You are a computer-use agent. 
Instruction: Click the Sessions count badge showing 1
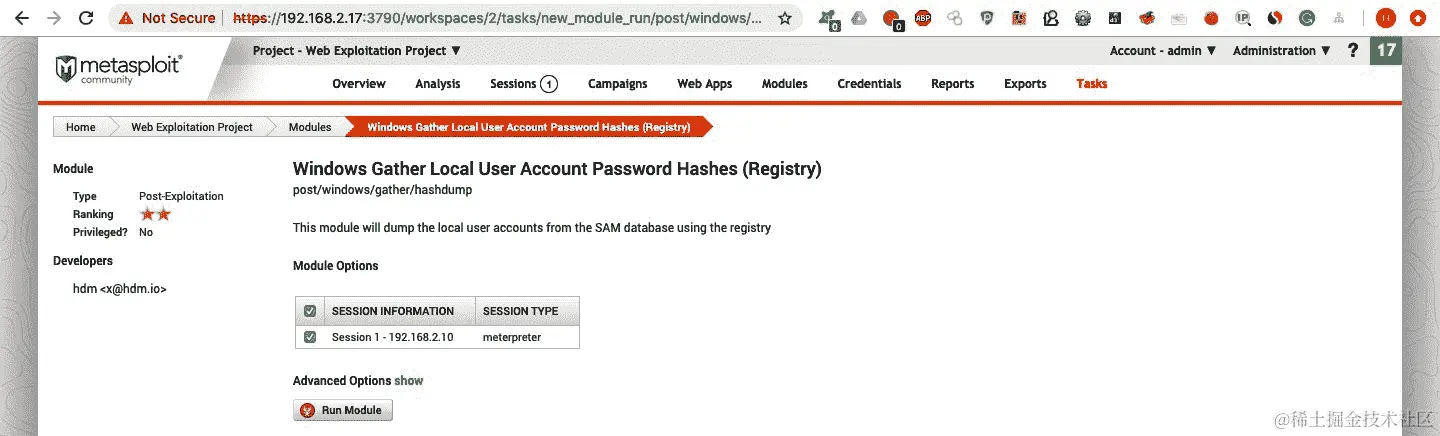click(x=549, y=84)
